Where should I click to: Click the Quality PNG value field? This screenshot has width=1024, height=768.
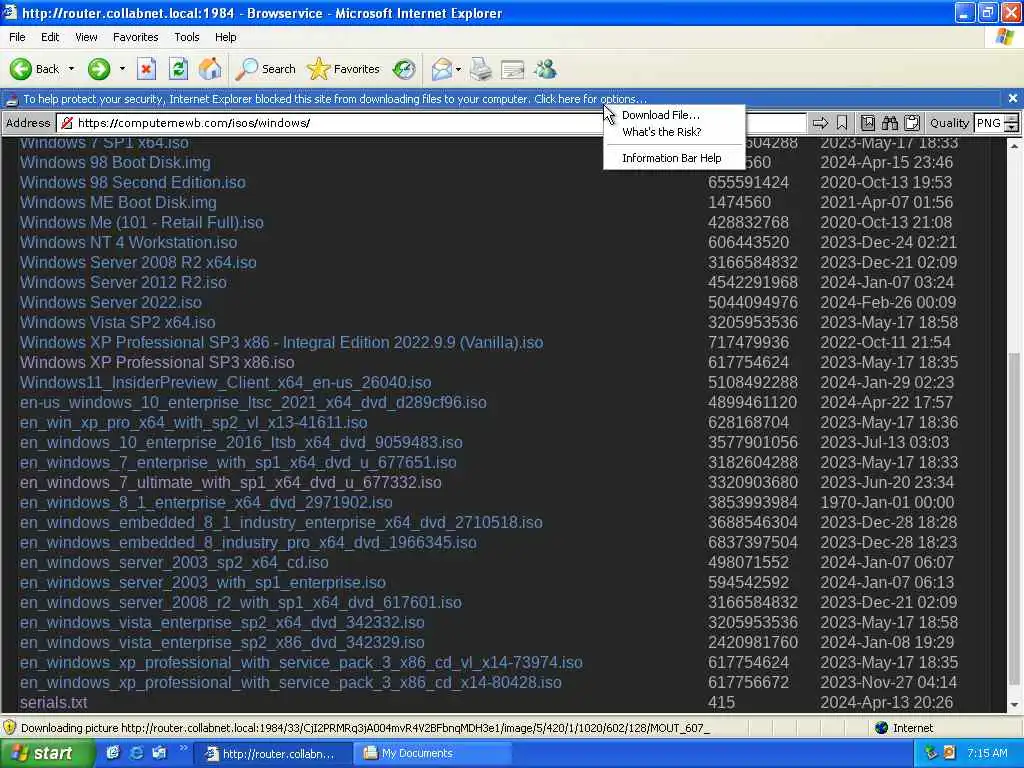pos(989,123)
